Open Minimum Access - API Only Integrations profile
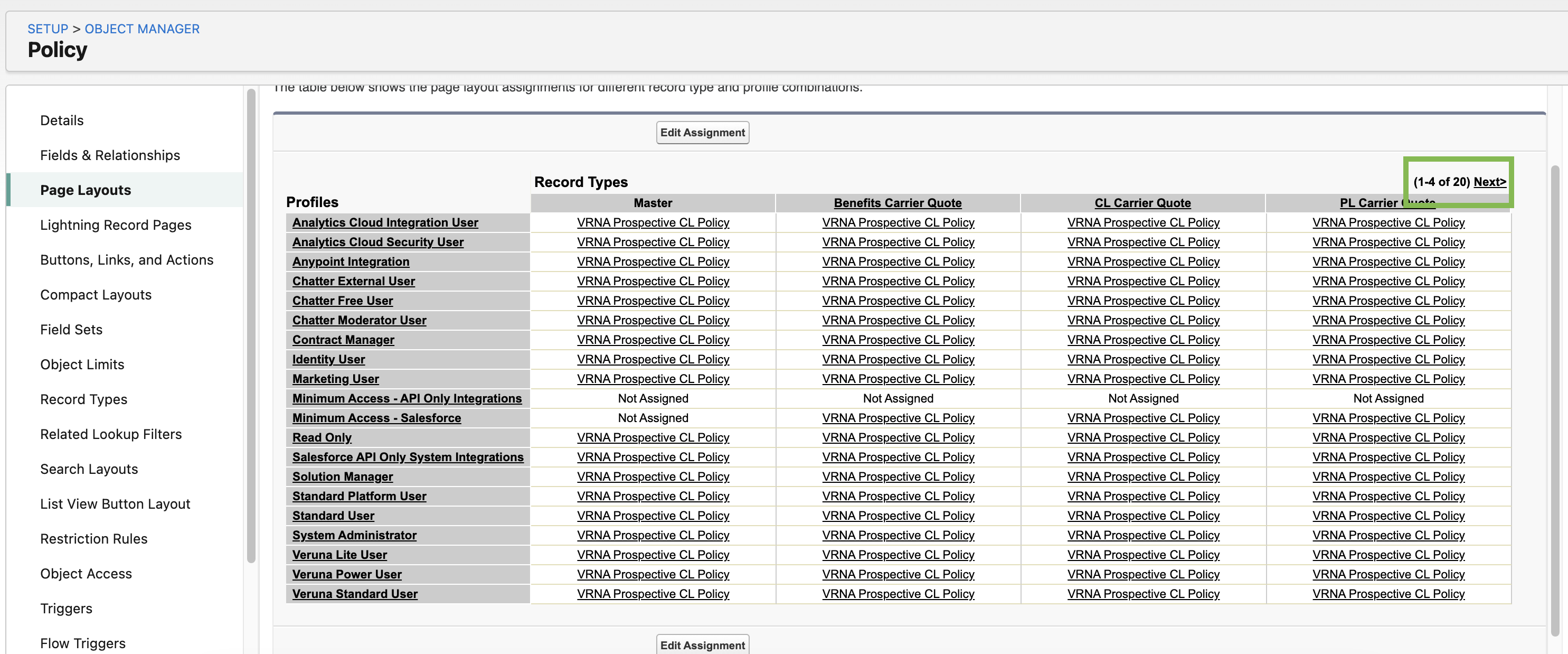1568x654 pixels. point(407,398)
